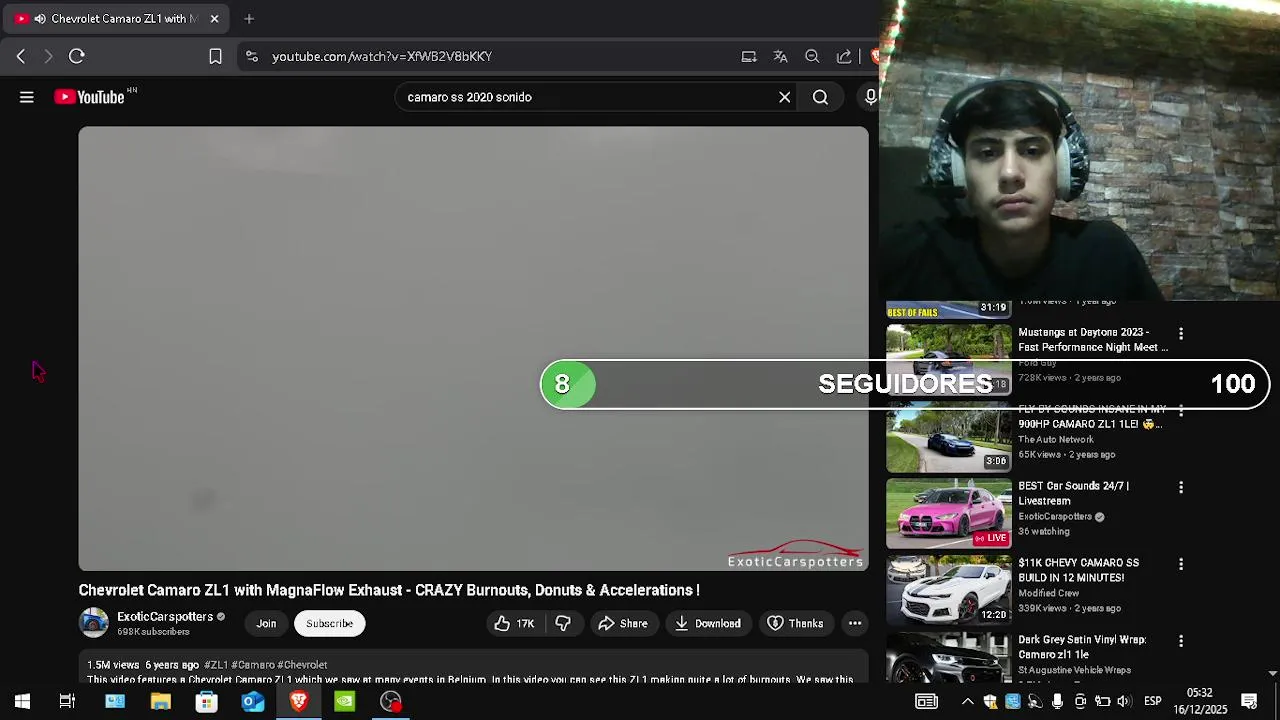1280x720 pixels.
Task: Share this page via address bar icon
Action: click(x=844, y=57)
